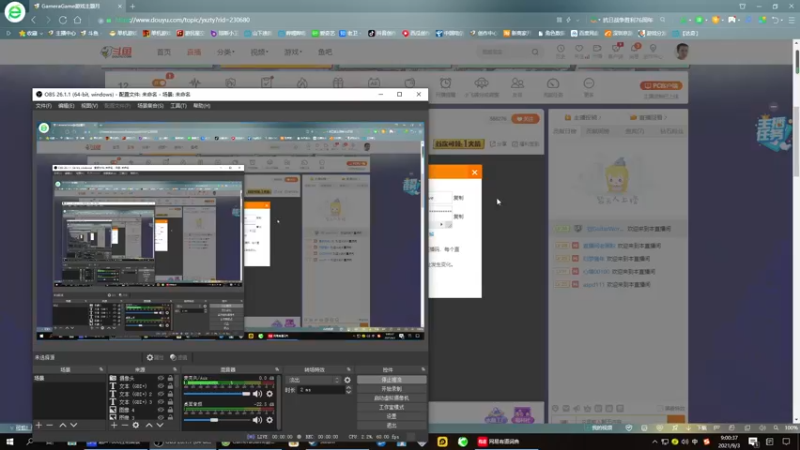Show hidden system tray icons chevron
This screenshot has width=800, height=450.
click(x=655, y=442)
